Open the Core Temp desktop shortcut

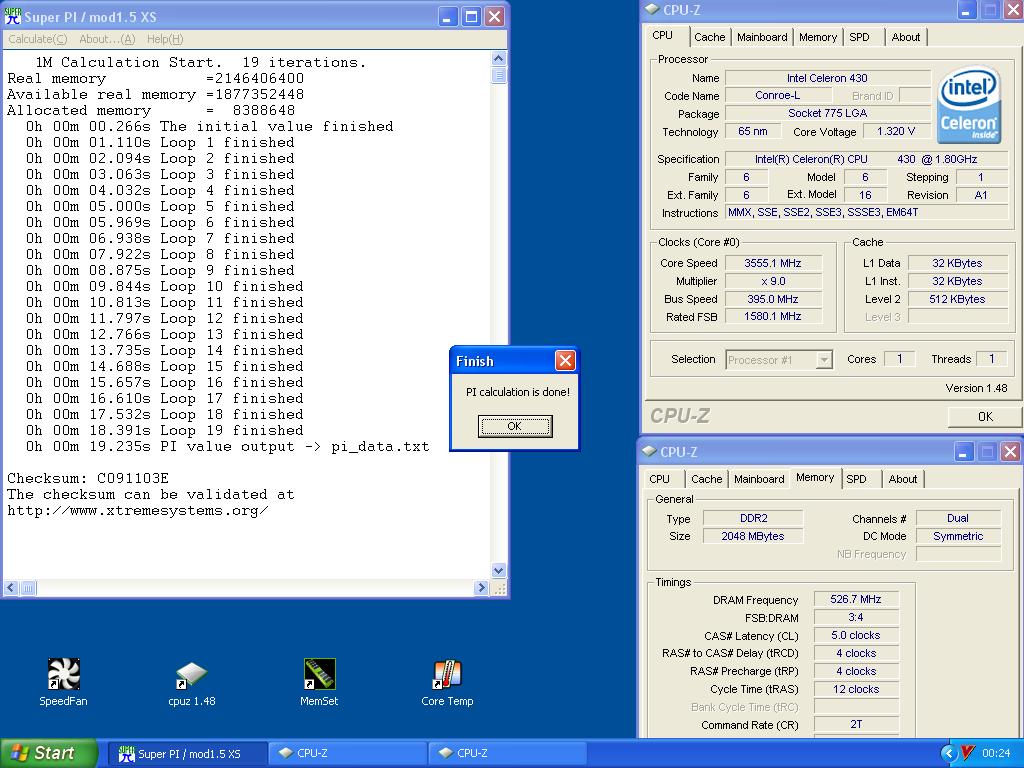click(447, 682)
